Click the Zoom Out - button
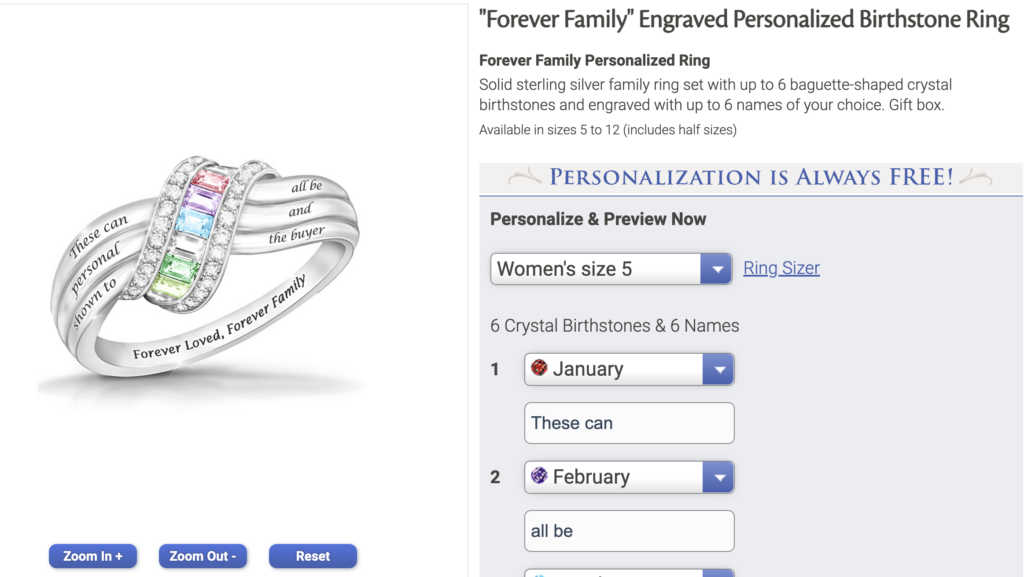The width and height of the screenshot is (1024, 577). 202,556
